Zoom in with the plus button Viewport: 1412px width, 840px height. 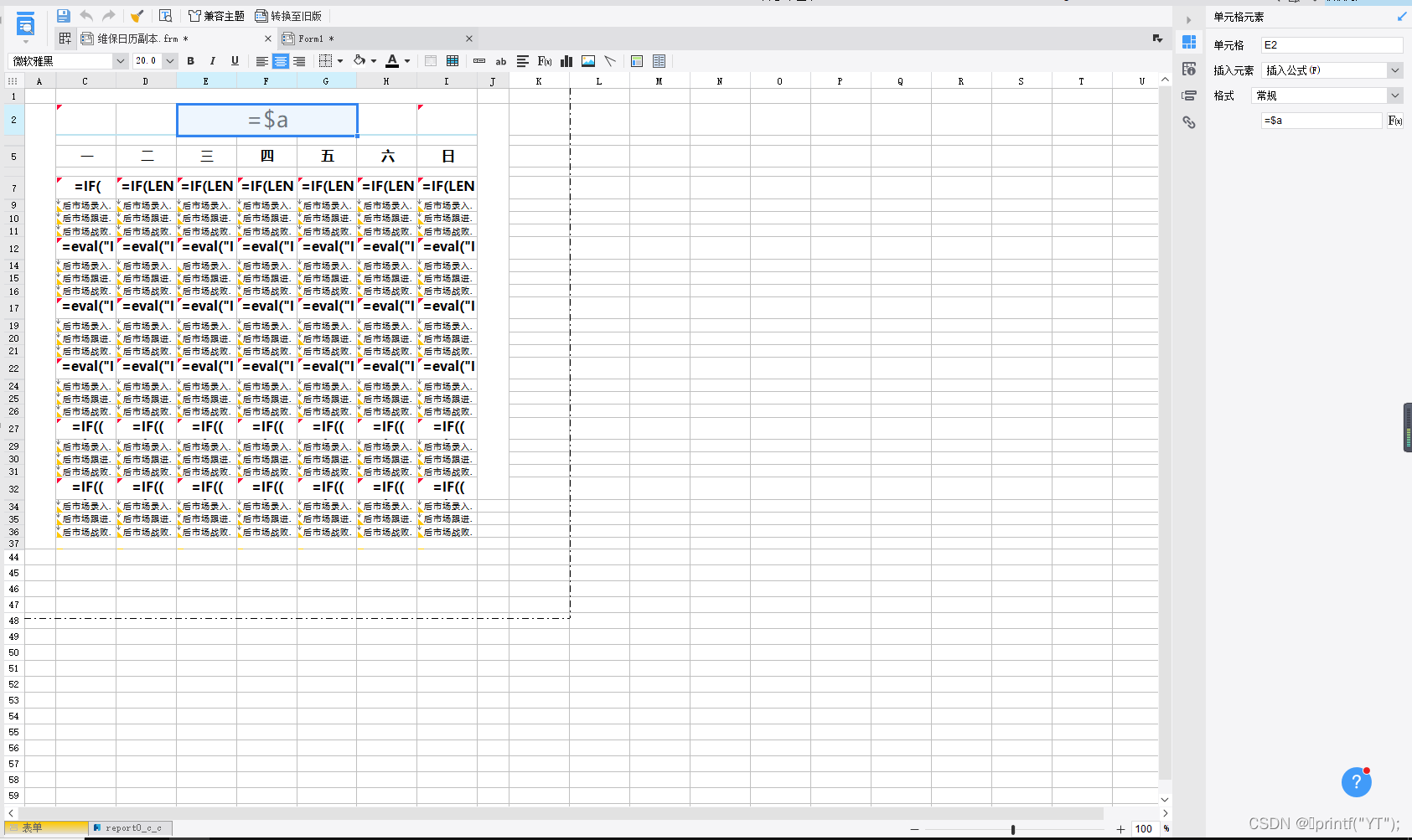coord(1120,829)
